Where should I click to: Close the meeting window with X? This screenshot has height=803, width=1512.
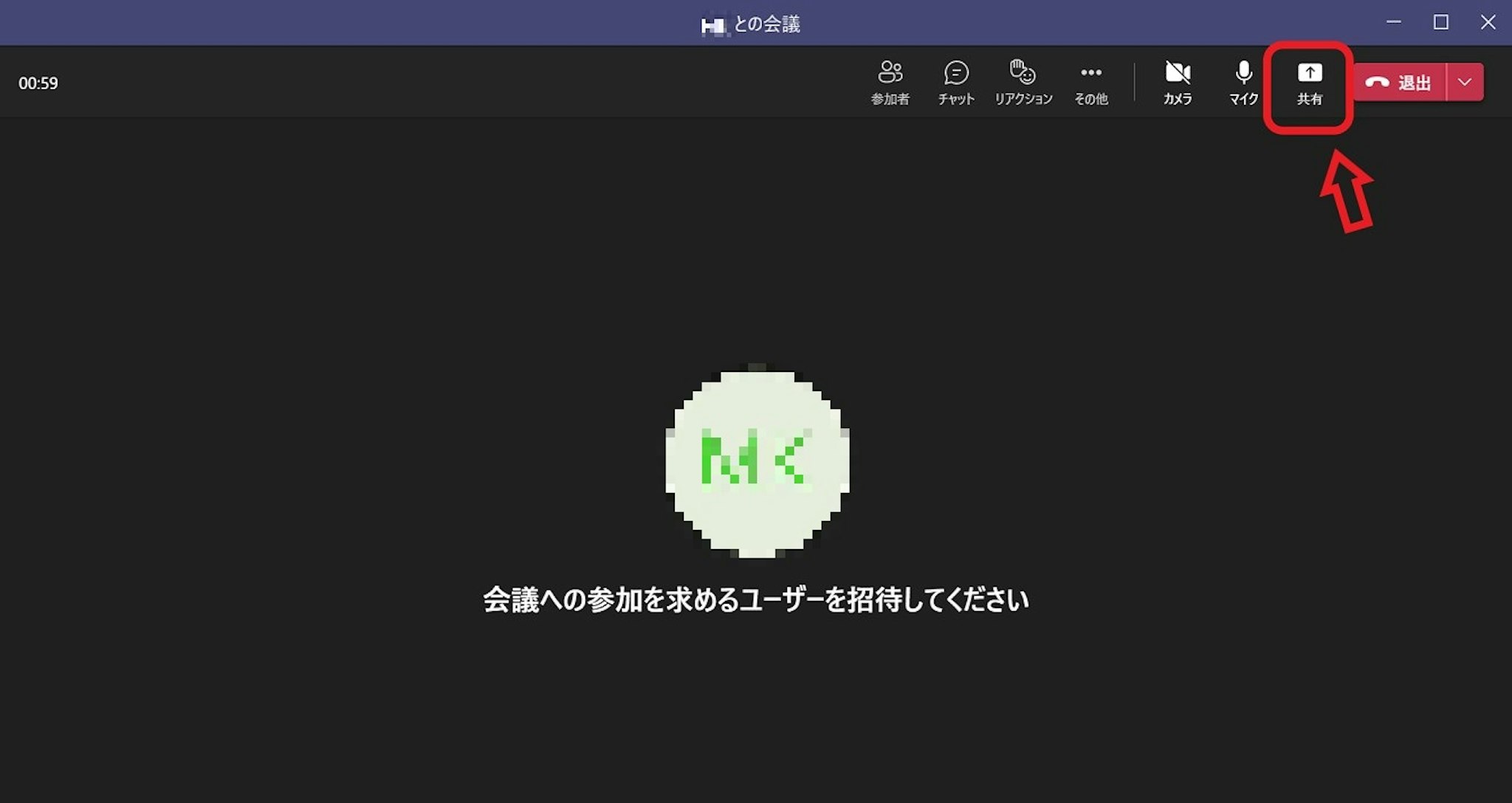1488,22
